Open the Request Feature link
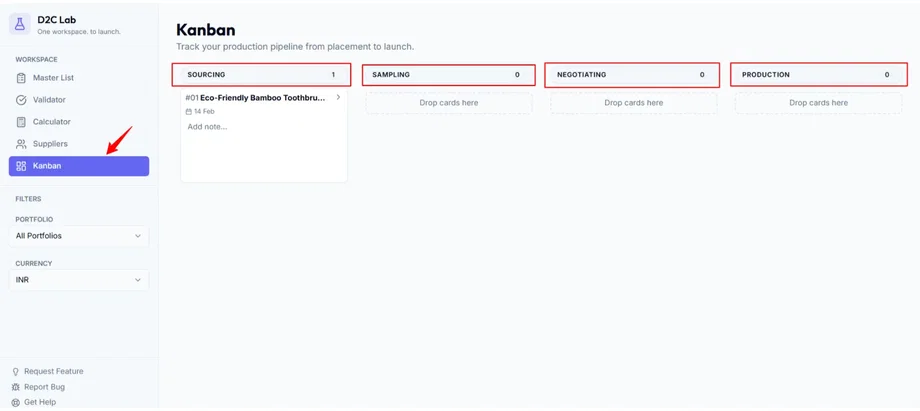This screenshot has height=411, width=920. tap(53, 372)
